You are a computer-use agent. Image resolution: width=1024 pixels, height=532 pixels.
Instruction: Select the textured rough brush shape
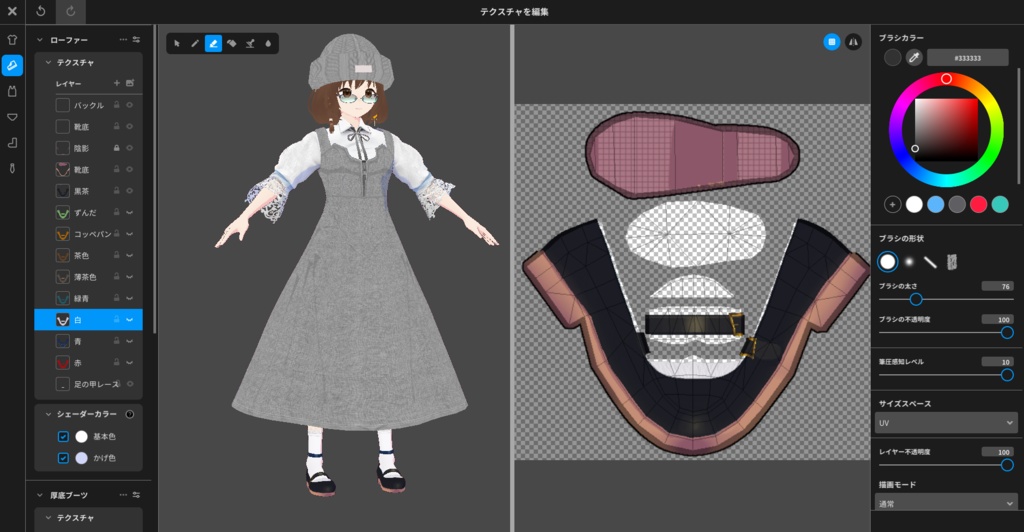click(x=952, y=262)
